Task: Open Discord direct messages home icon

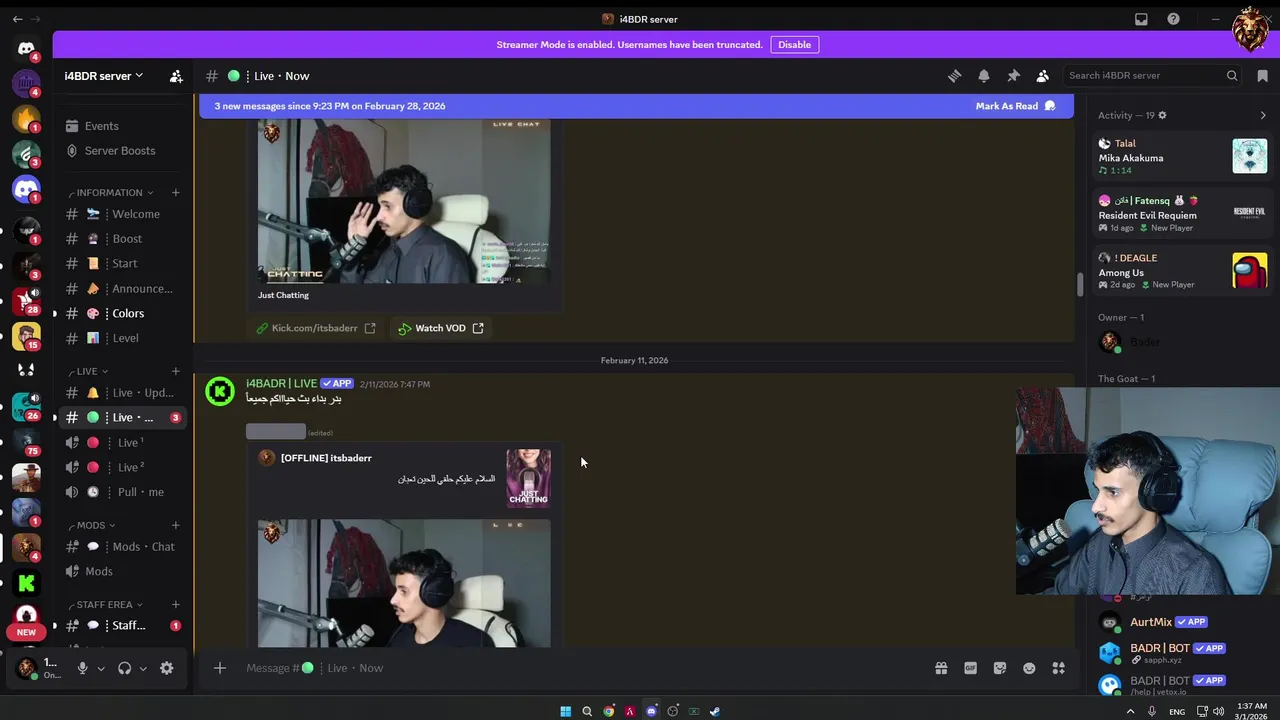Action: [x=26, y=48]
